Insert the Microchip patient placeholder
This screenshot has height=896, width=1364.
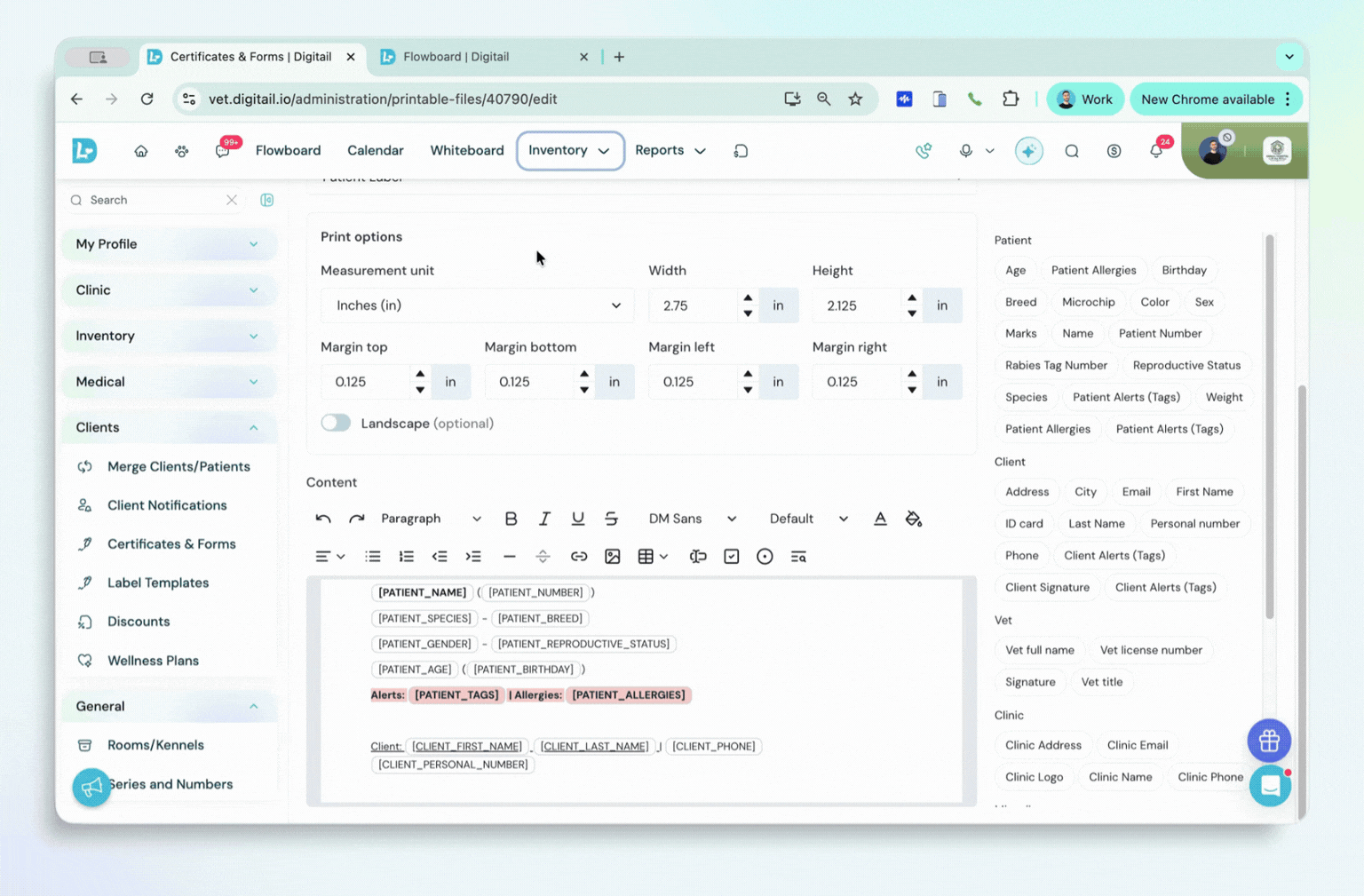click(x=1088, y=302)
